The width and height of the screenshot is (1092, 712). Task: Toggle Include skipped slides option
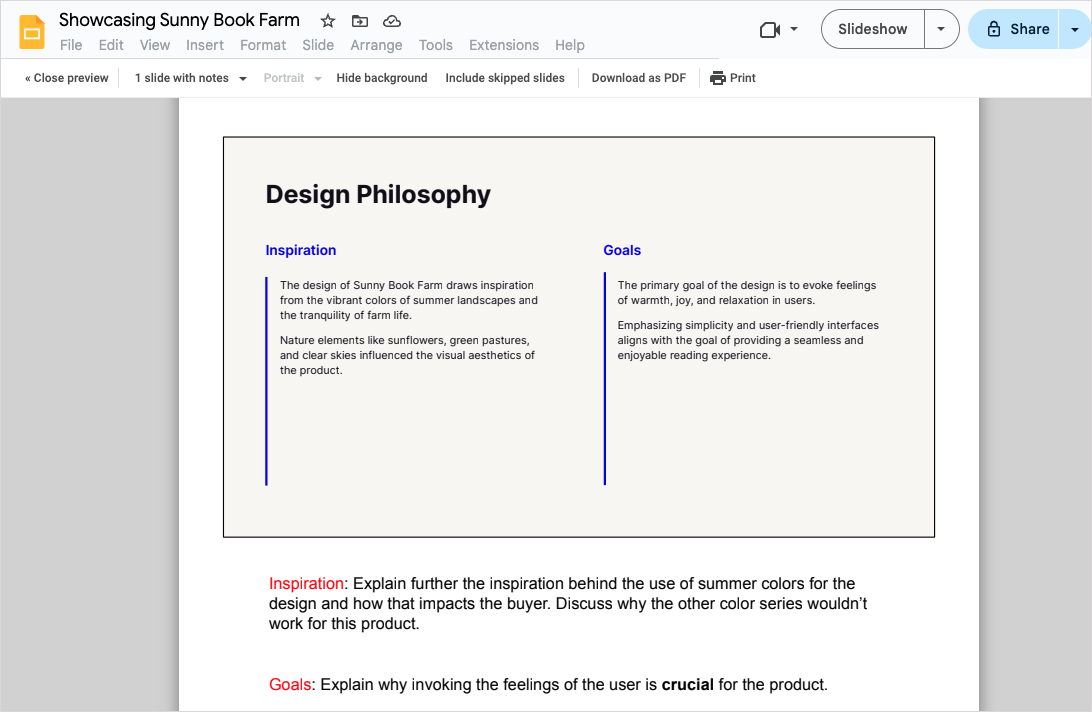tap(505, 78)
